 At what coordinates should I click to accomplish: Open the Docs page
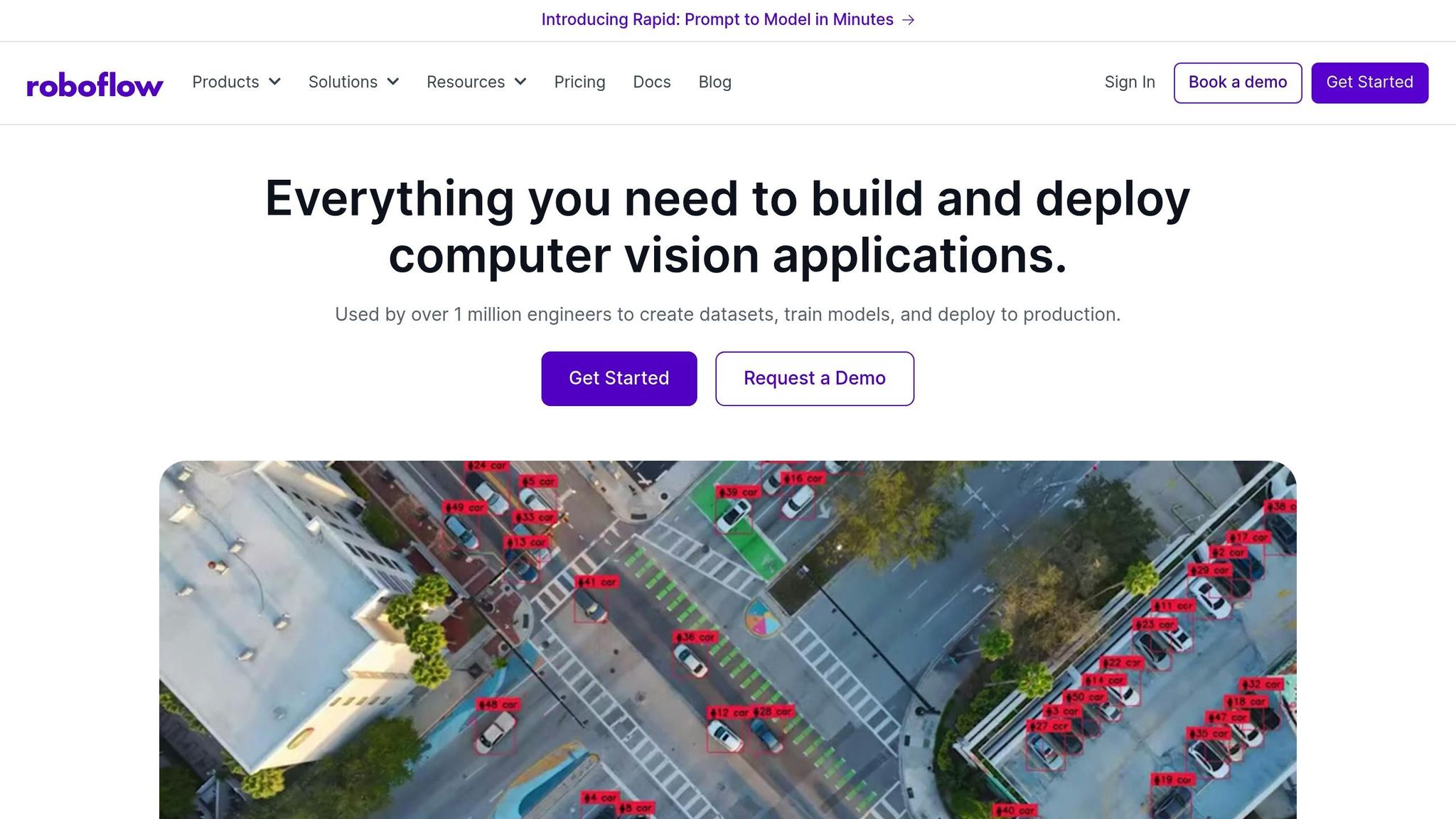[x=652, y=82]
